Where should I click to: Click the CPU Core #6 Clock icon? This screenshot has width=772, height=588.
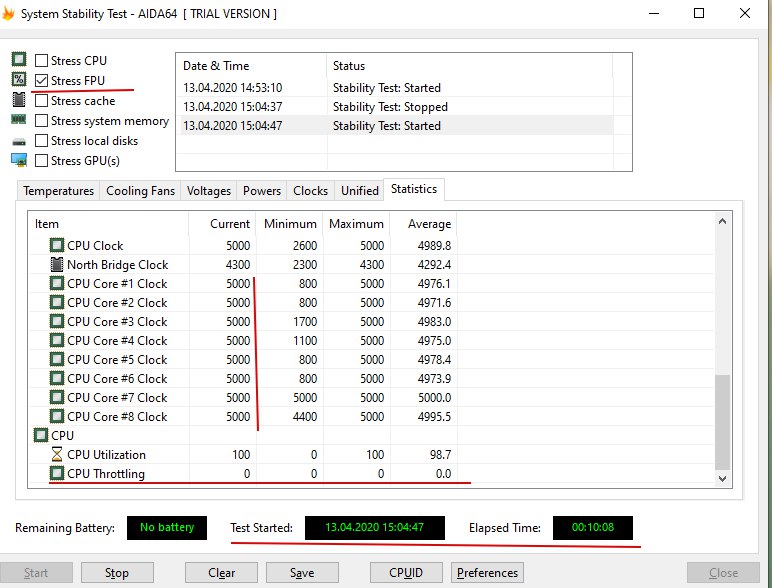click(57, 378)
